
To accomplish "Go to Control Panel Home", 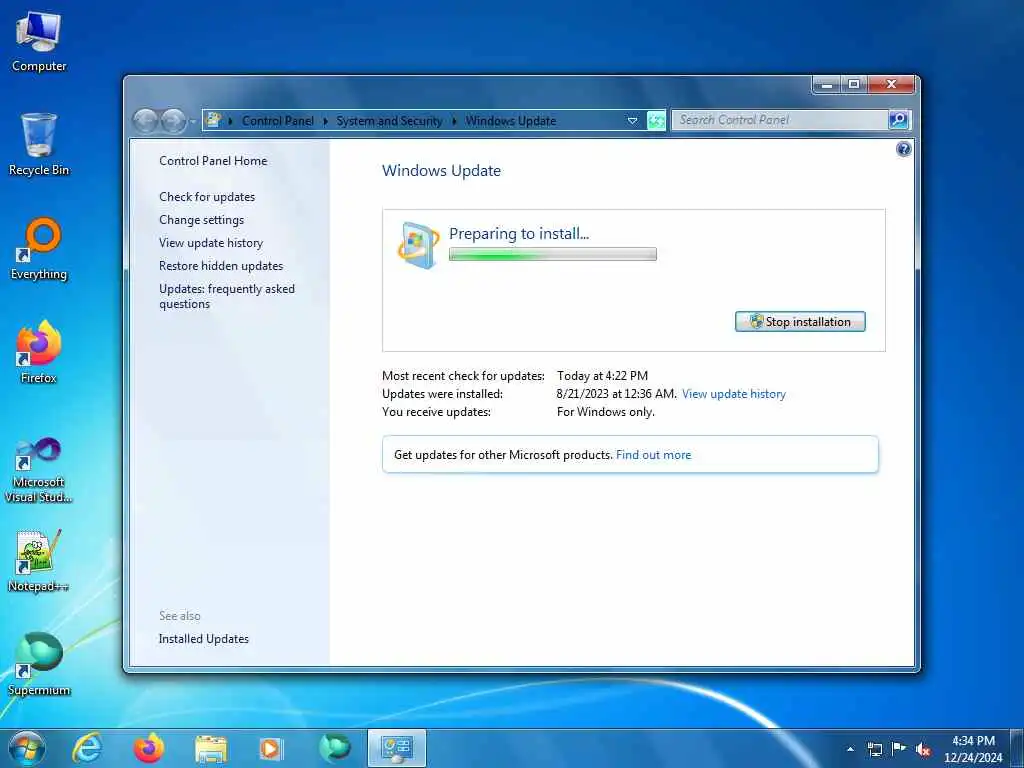I will [x=213, y=161].
